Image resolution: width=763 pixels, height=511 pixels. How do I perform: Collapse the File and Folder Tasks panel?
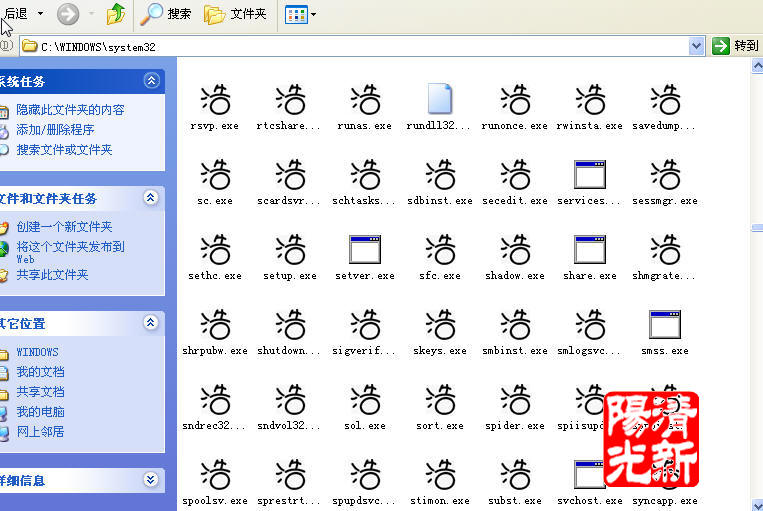point(151,197)
